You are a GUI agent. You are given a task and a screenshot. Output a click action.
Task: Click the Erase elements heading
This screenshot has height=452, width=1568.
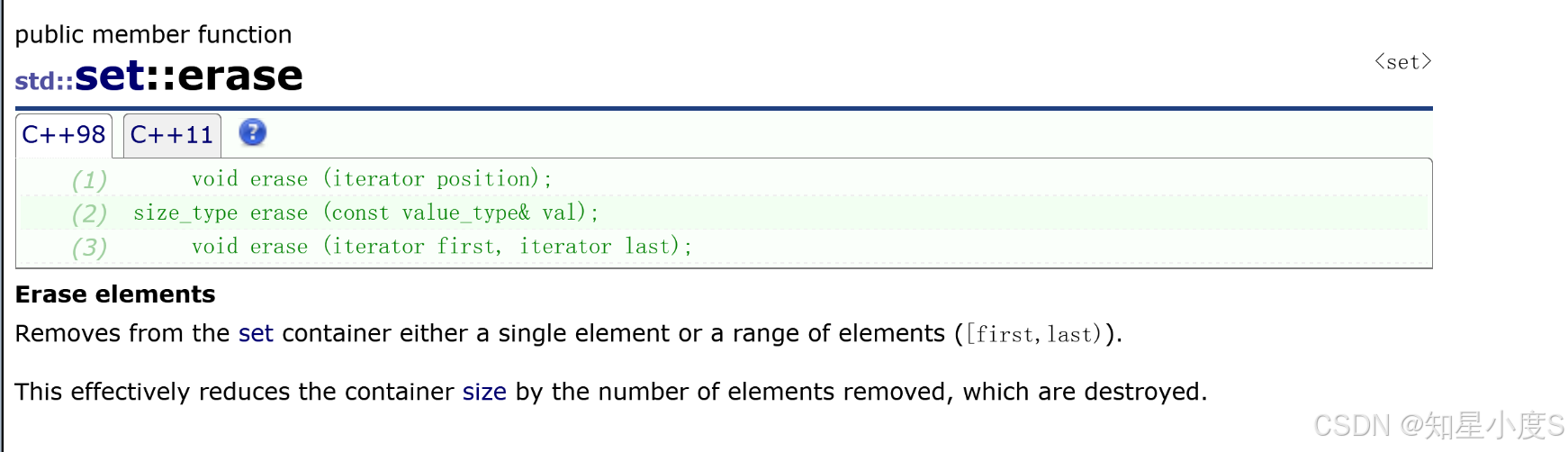coord(115,294)
